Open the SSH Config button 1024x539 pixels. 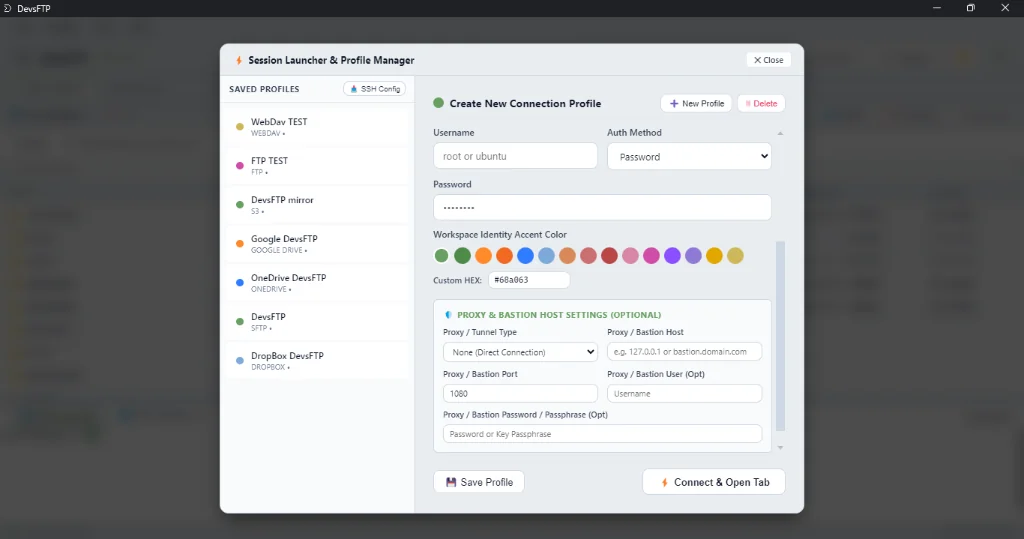tap(375, 89)
